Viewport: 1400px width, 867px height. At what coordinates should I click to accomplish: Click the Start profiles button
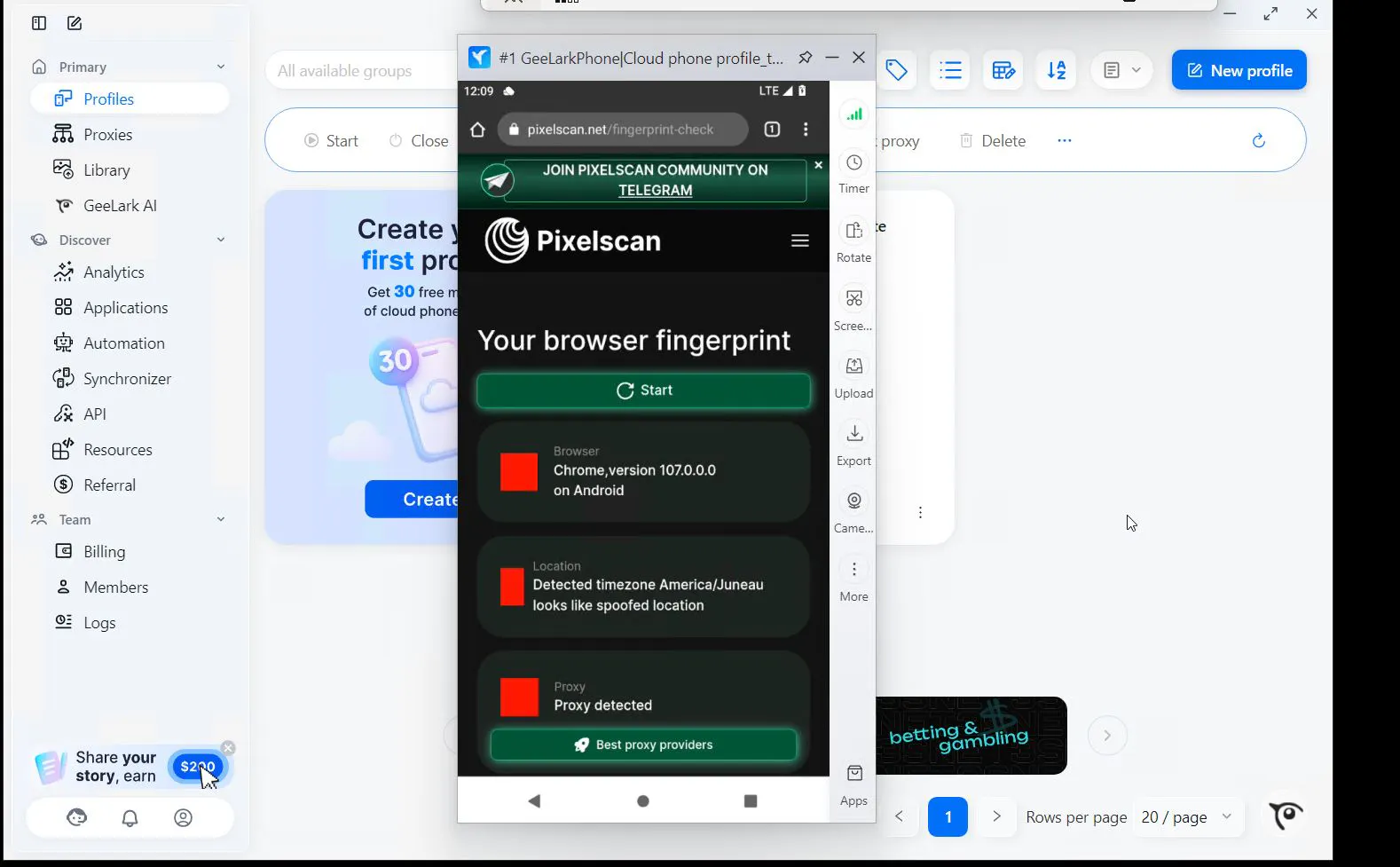click(331, 140)
